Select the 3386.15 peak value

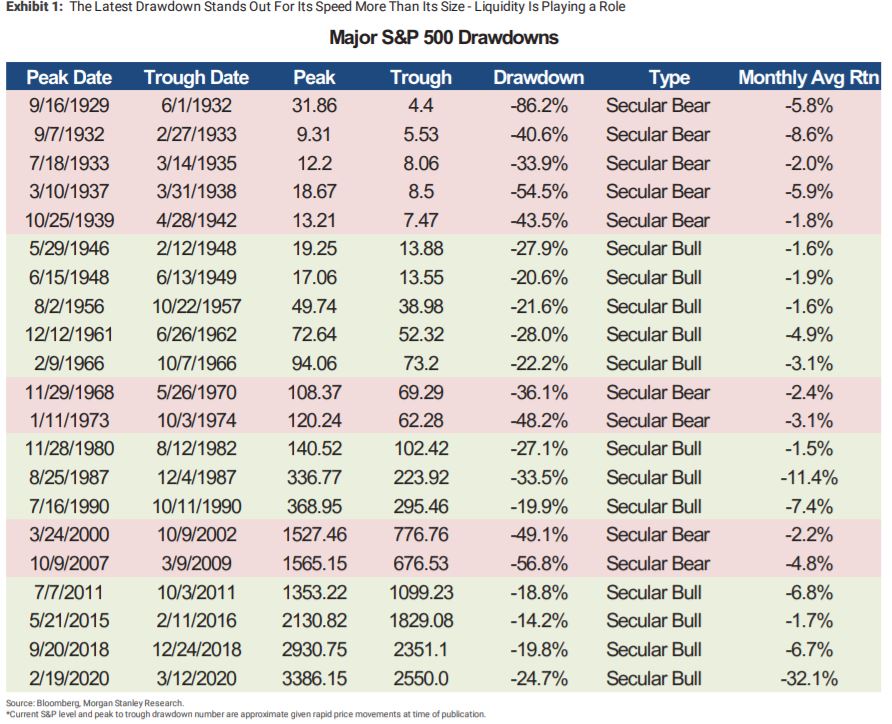point(314,679)
